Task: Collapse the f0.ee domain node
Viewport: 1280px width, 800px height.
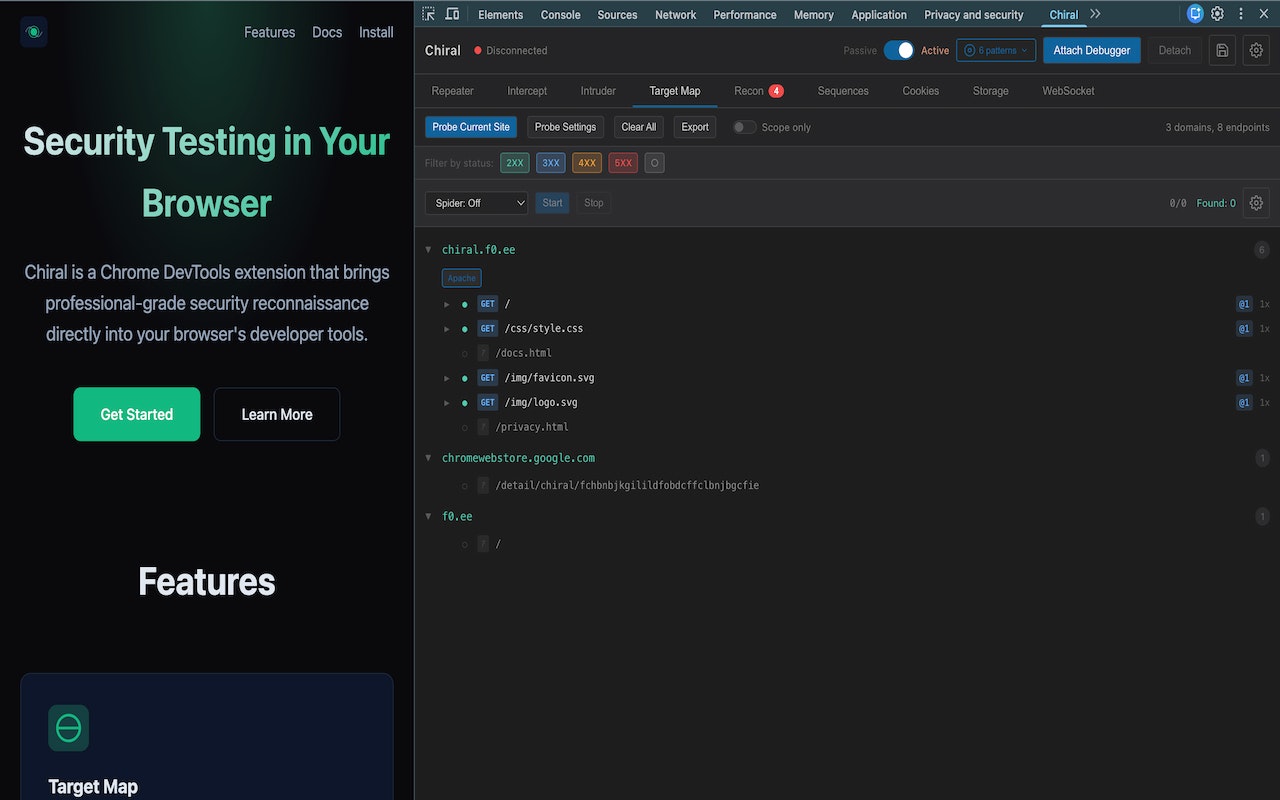Action: pyautogui.click(x=429, y=517)
